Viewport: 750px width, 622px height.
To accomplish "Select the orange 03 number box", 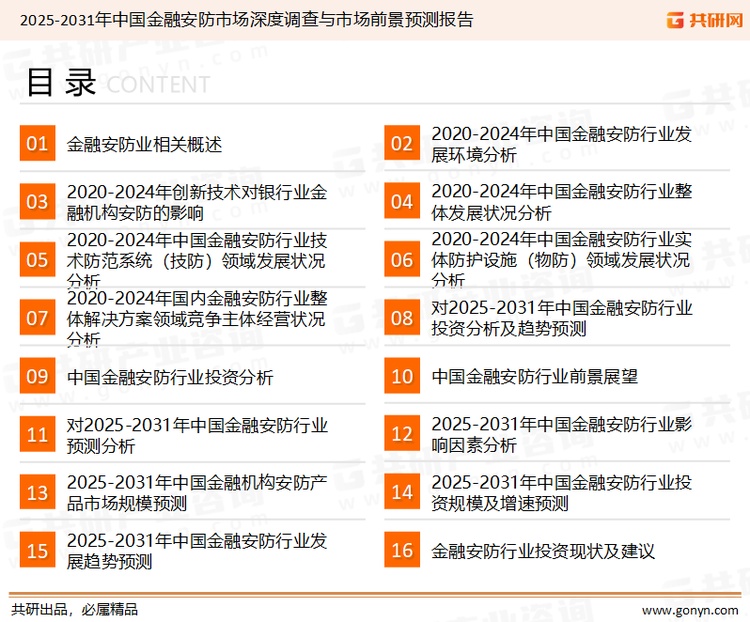I will [37, 201].
